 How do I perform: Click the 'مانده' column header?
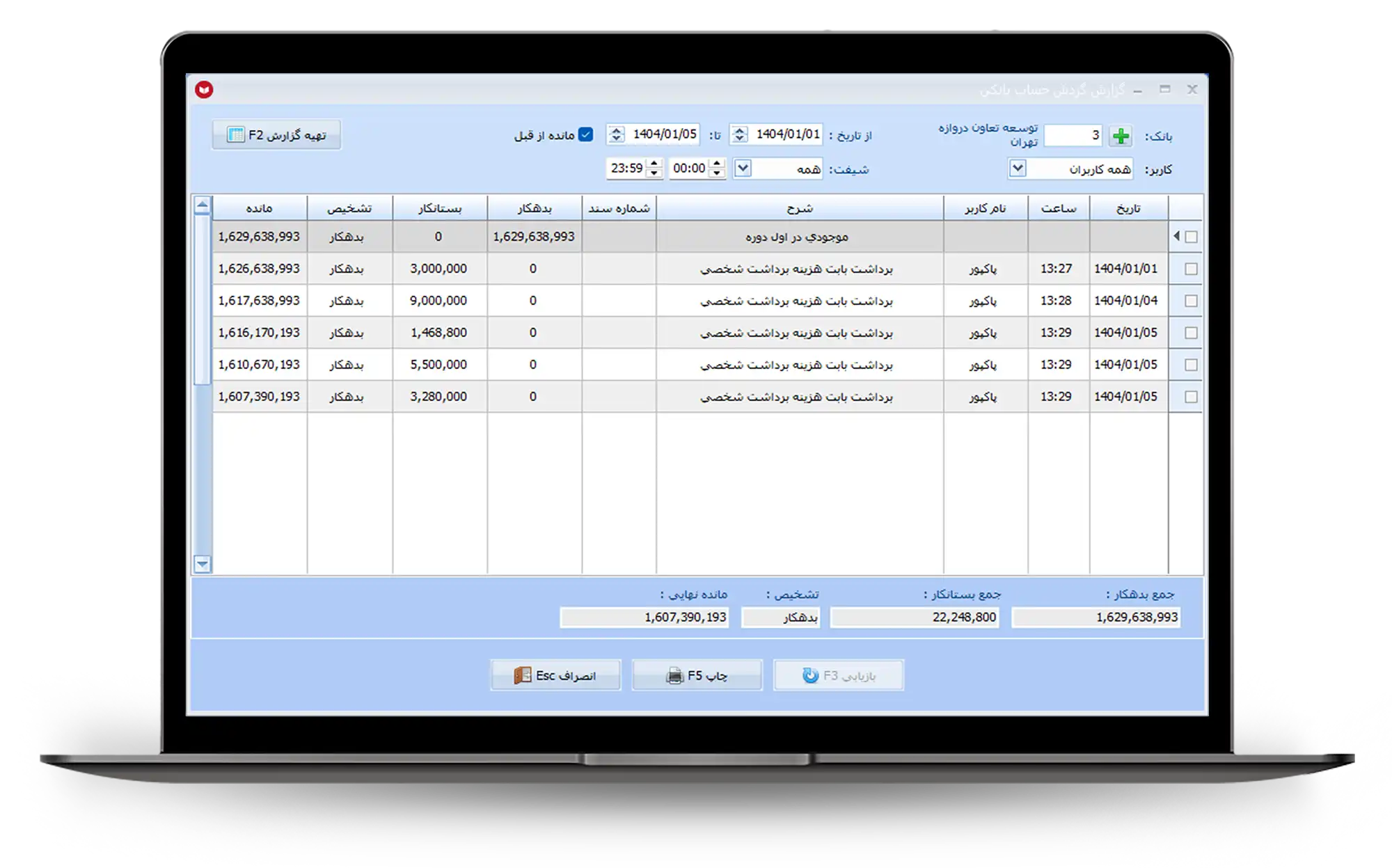tap(259, 208)
